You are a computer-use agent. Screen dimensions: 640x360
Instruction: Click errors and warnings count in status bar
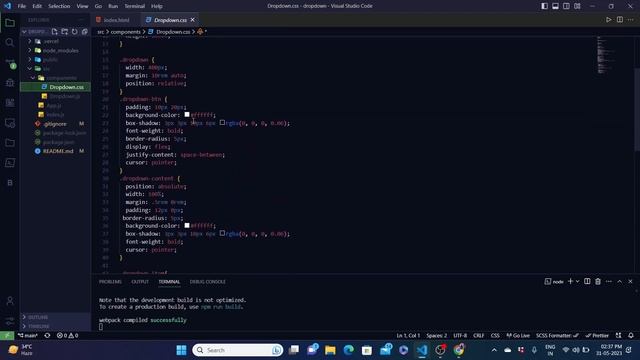click(x=67, y=336)
